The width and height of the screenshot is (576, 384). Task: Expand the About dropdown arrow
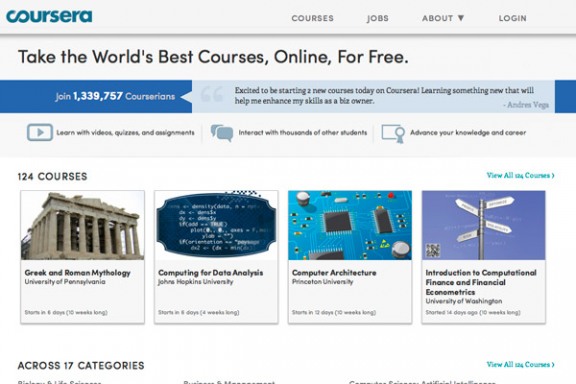[461, 18]
